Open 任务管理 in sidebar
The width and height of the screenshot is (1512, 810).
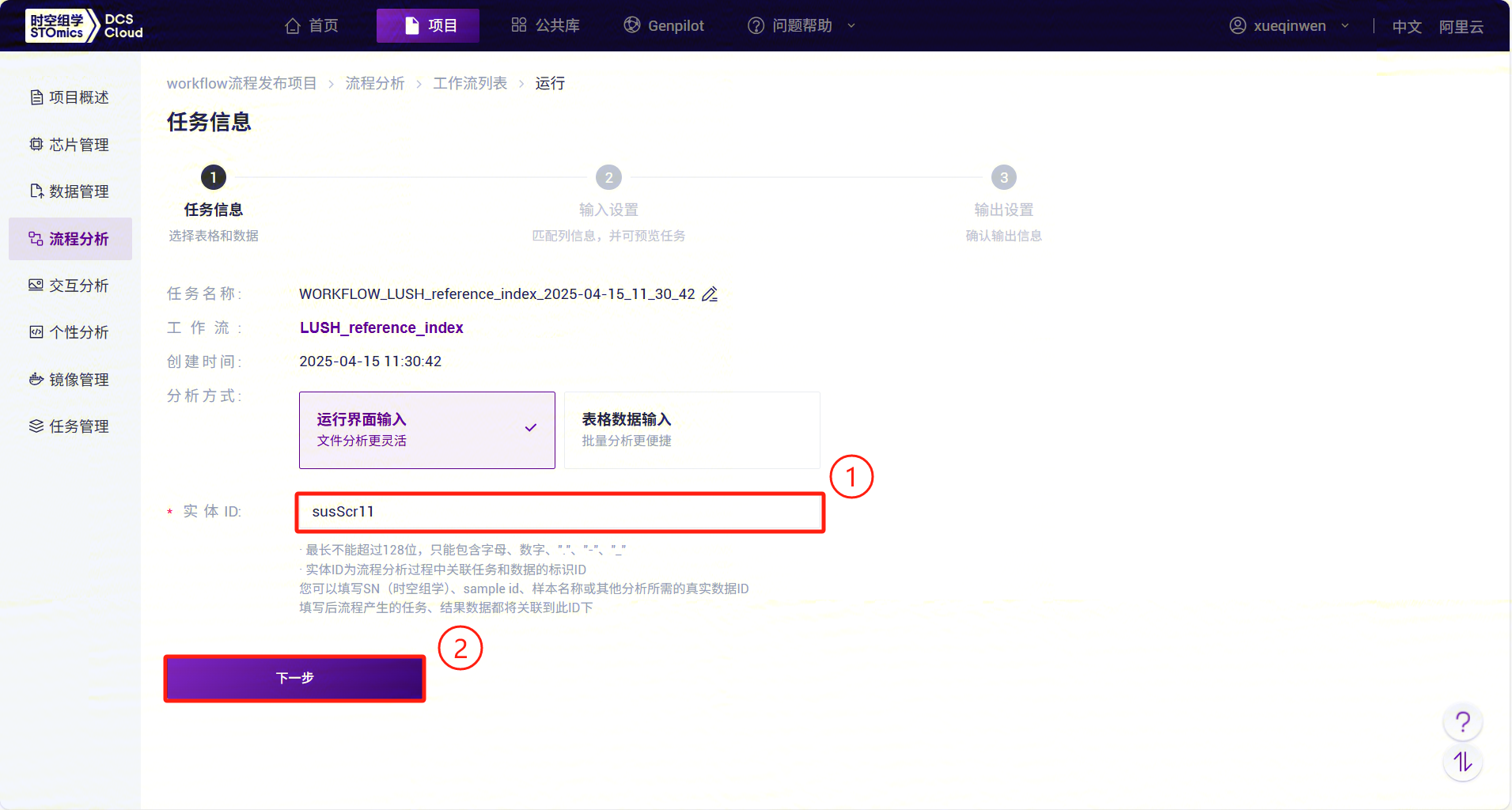(70, 426)
